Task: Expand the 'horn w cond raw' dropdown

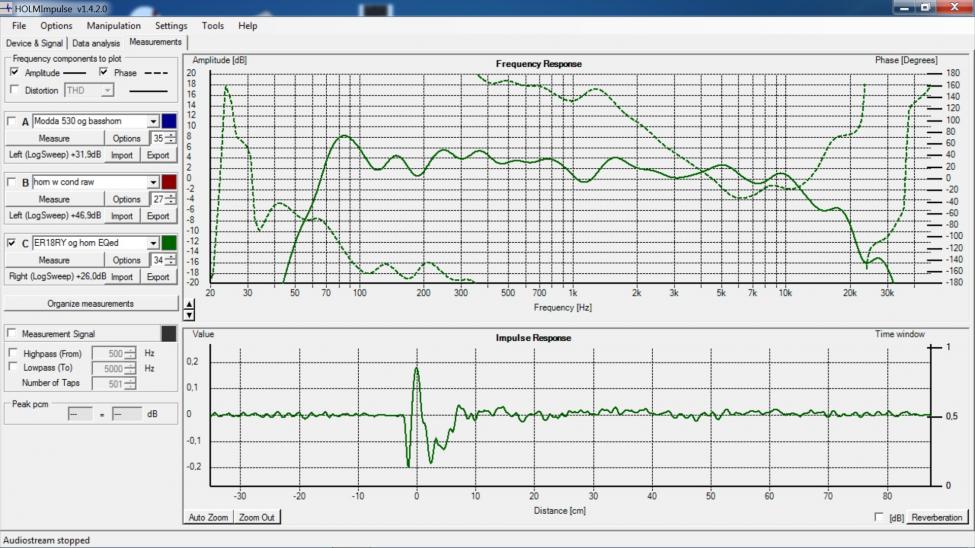Action: (153, 182)
